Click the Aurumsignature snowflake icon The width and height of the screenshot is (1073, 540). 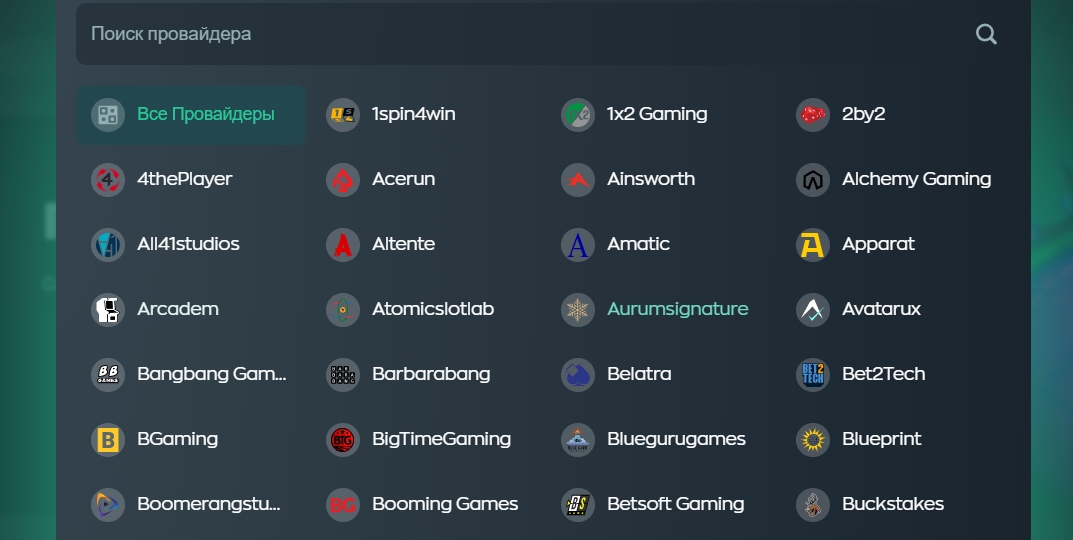click(578, 309)
